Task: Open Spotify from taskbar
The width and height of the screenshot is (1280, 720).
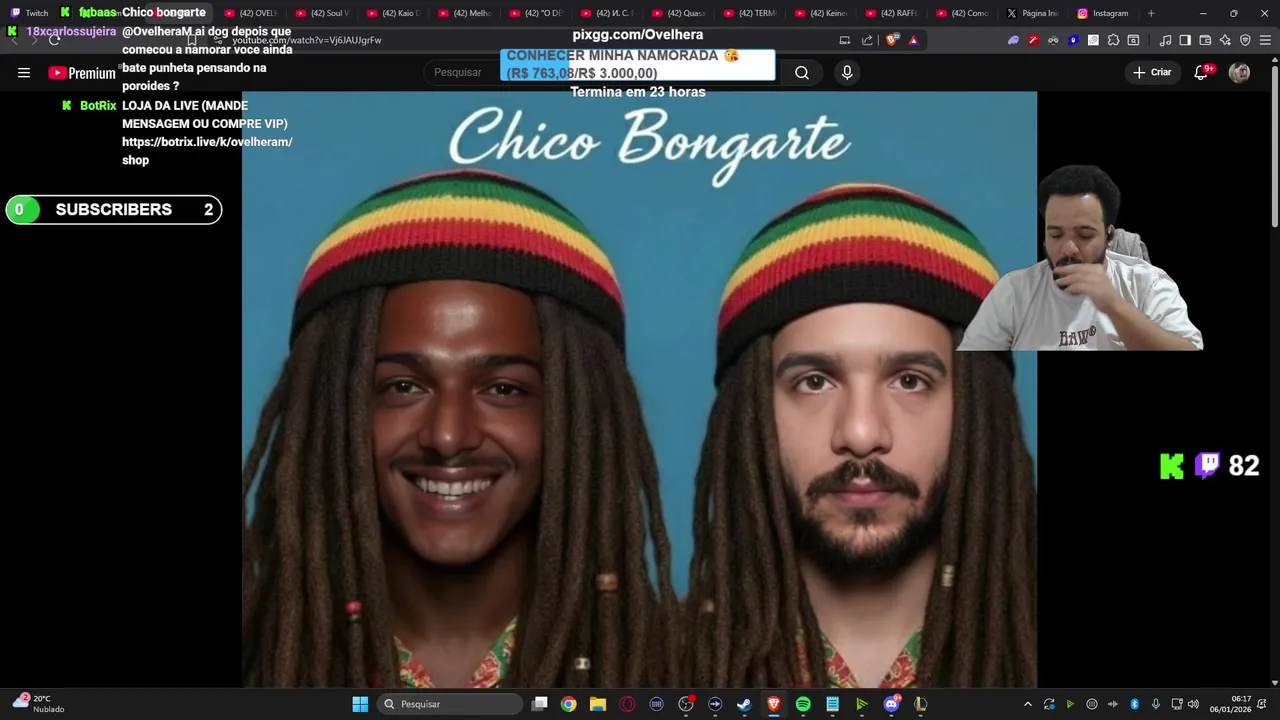Action: coord(803,704)
